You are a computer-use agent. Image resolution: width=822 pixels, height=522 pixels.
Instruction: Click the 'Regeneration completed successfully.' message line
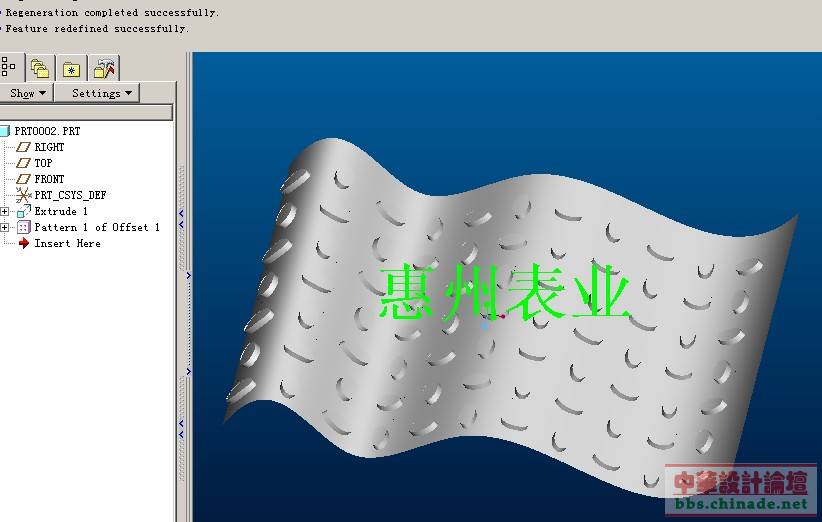pyautogui.click(x=112, y=13)
